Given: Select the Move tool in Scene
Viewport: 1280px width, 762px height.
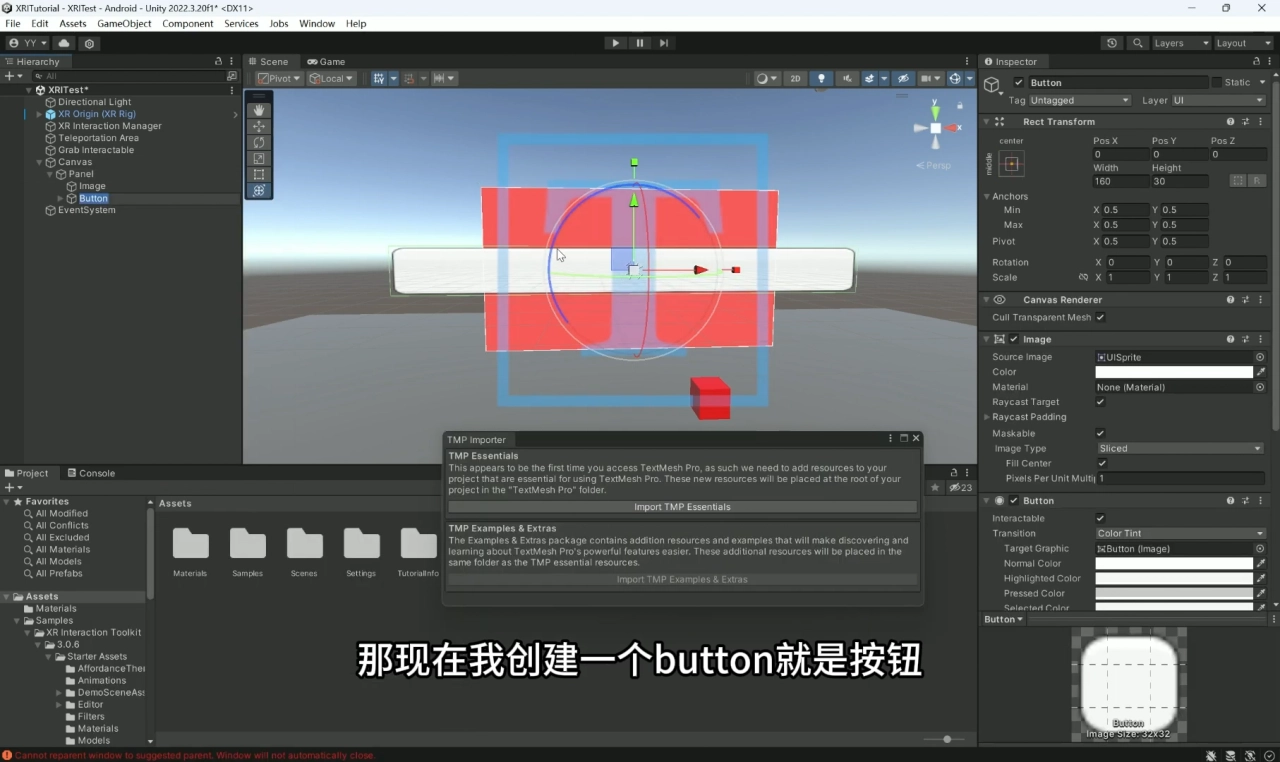Looking at the screenshot, I should 259,126.
